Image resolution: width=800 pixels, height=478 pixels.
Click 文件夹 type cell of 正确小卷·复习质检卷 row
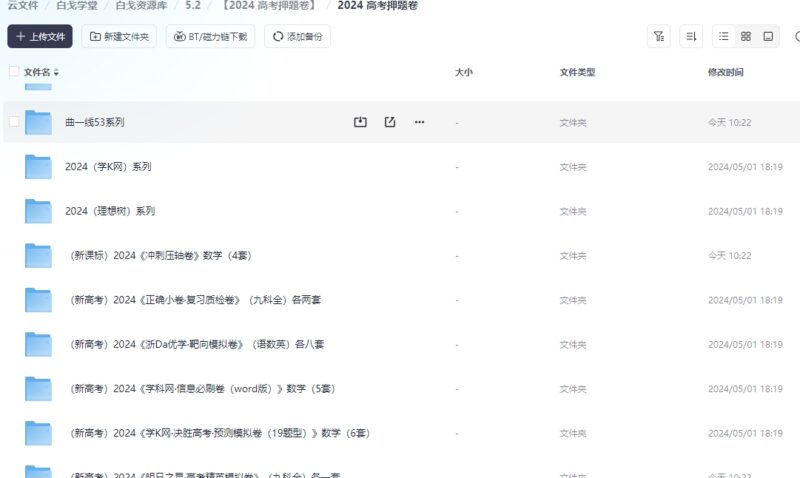point(573,300)
